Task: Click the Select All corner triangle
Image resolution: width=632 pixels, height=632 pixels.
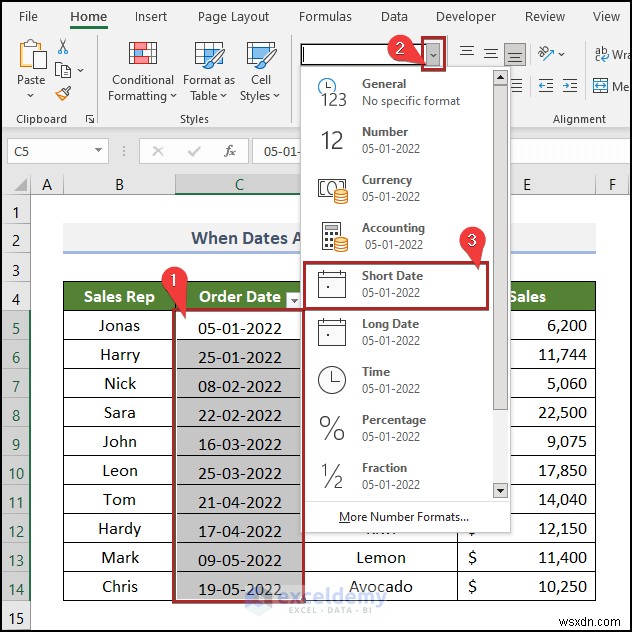Action: (x=20, y=185)
